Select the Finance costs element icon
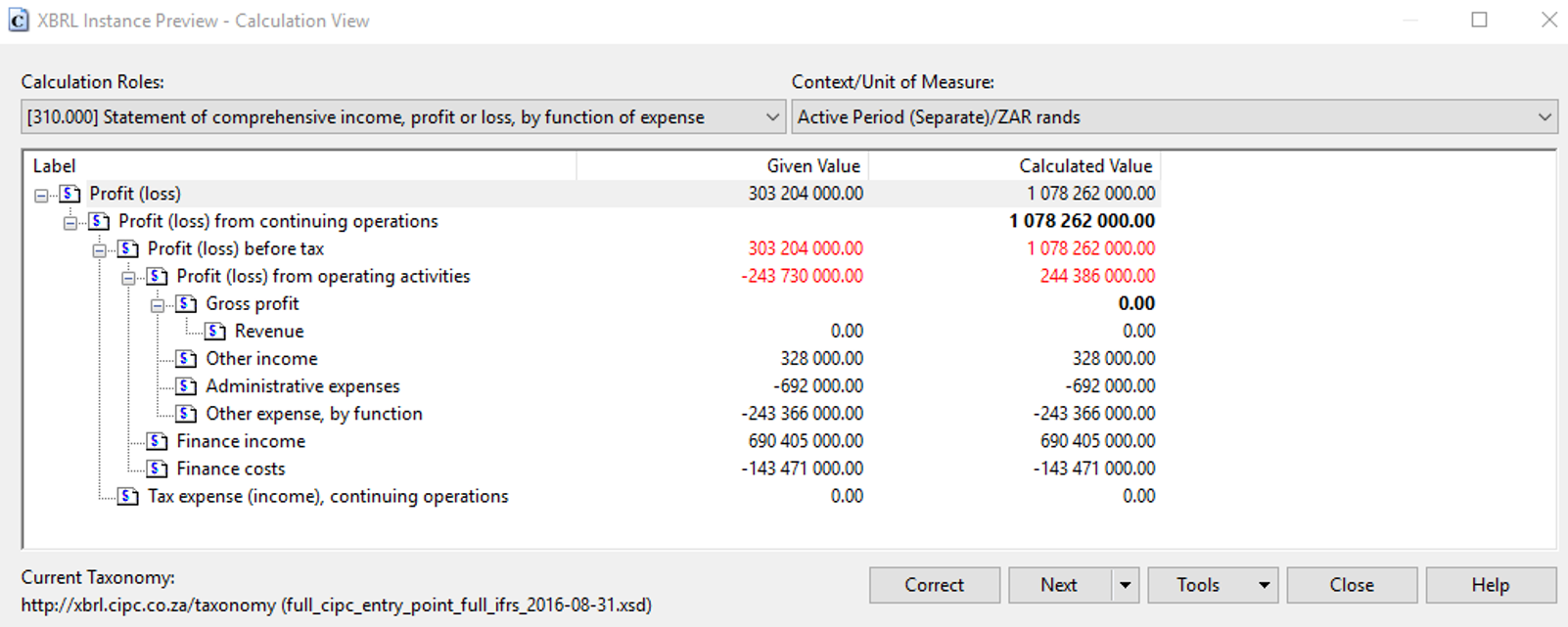This screenshot has height=627, width=1568. (x=157, y=469)
